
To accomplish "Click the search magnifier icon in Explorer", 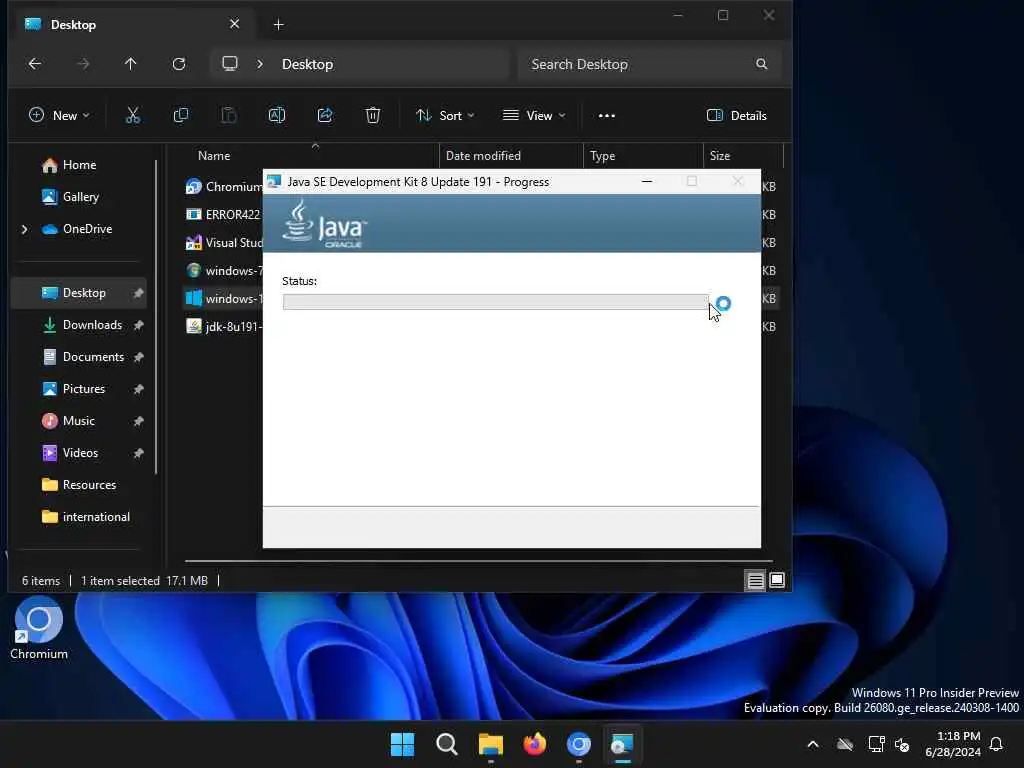I will (x=761, y=64).
